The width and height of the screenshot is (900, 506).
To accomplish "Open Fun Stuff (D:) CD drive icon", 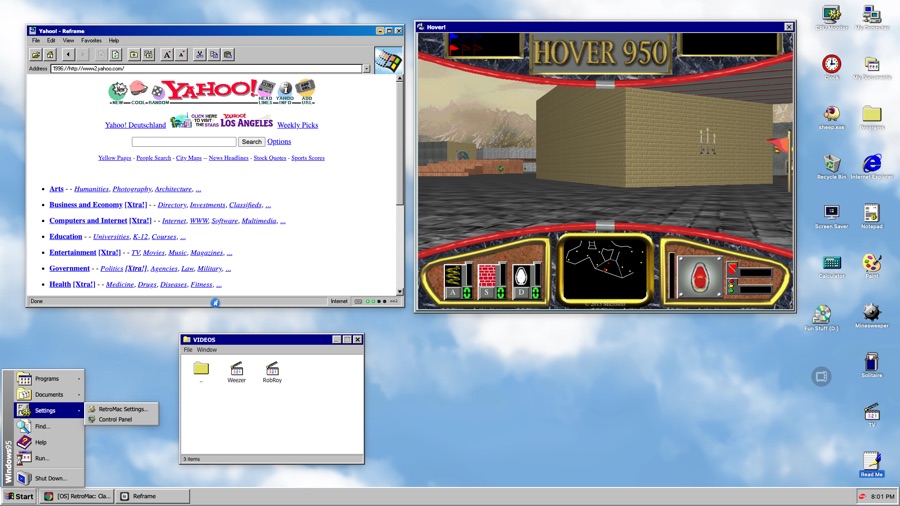I will [821, 317].
